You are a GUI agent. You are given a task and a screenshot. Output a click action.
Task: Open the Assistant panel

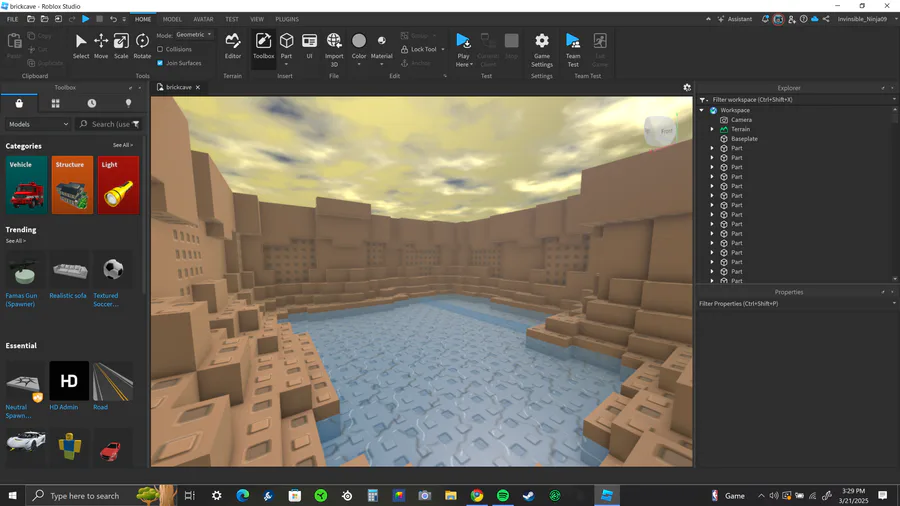(x=735, y=19)
